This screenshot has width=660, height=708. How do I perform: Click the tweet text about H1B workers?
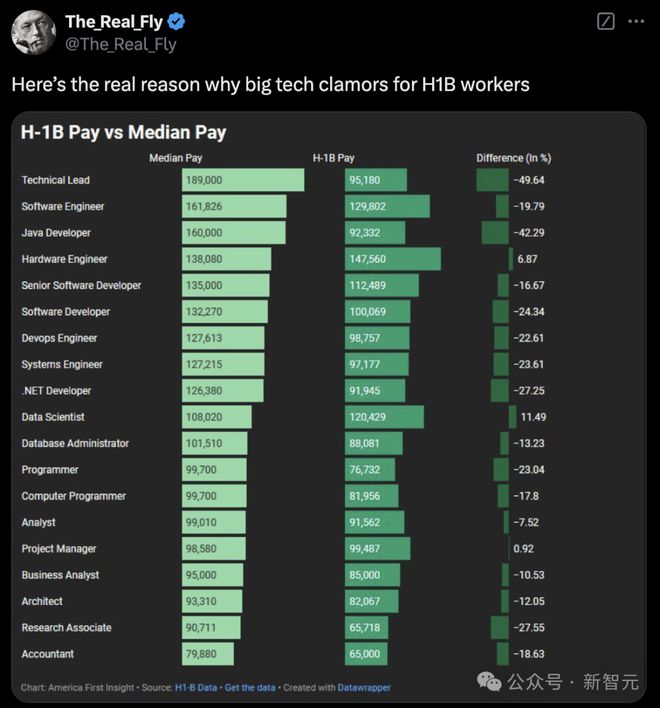pyautogui.click(x=270, y=84)
